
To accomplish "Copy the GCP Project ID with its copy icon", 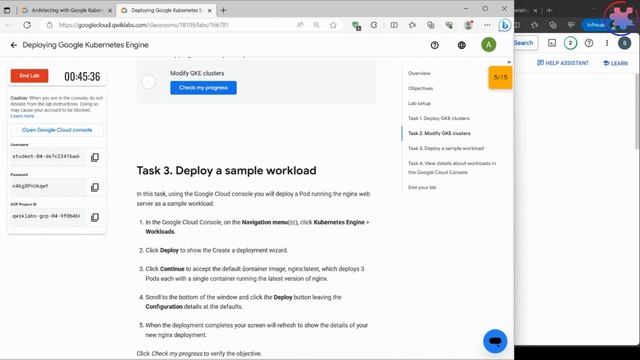I will (x=95, y=217).
